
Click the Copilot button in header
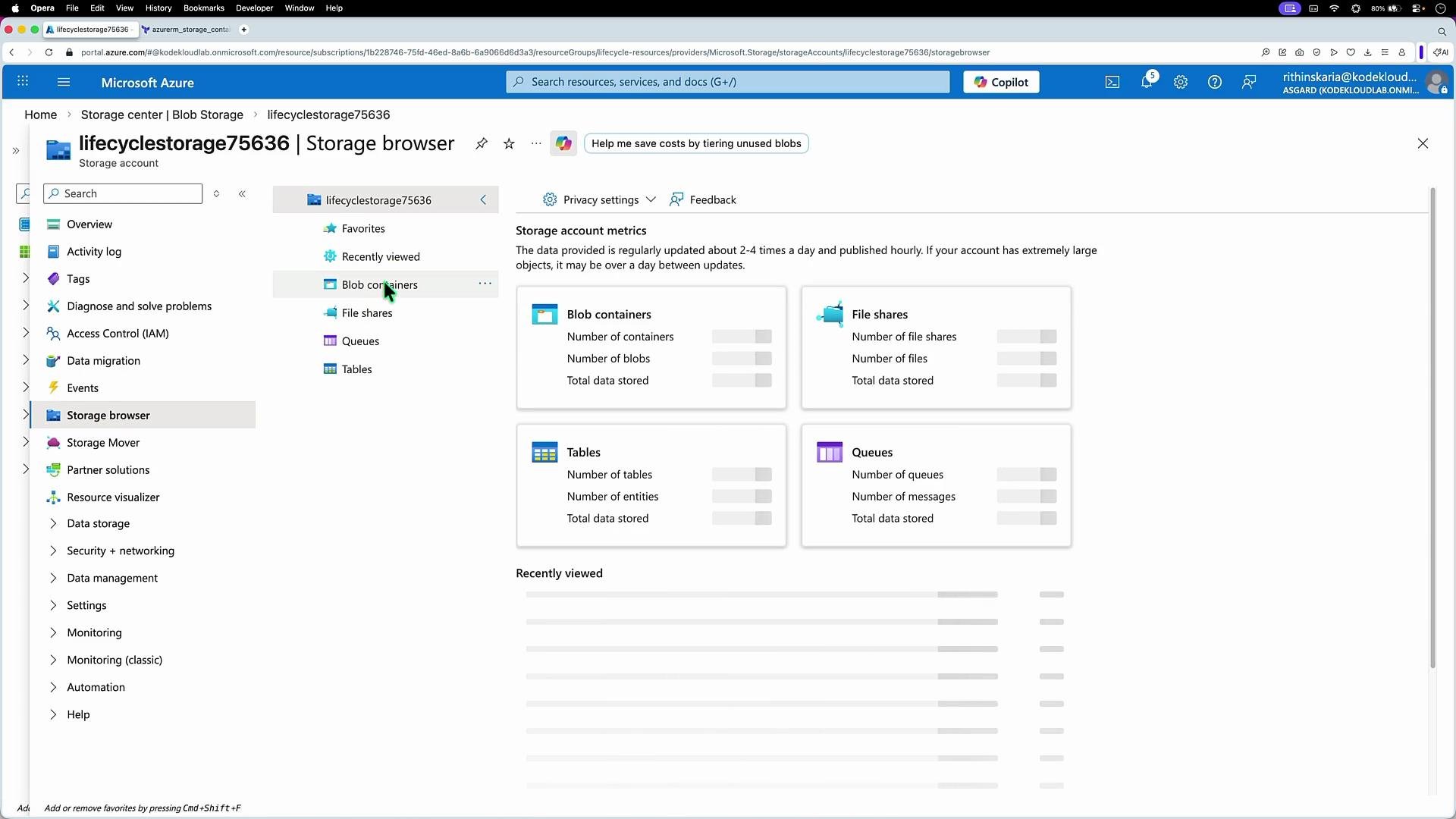[x=1001, y=82]
